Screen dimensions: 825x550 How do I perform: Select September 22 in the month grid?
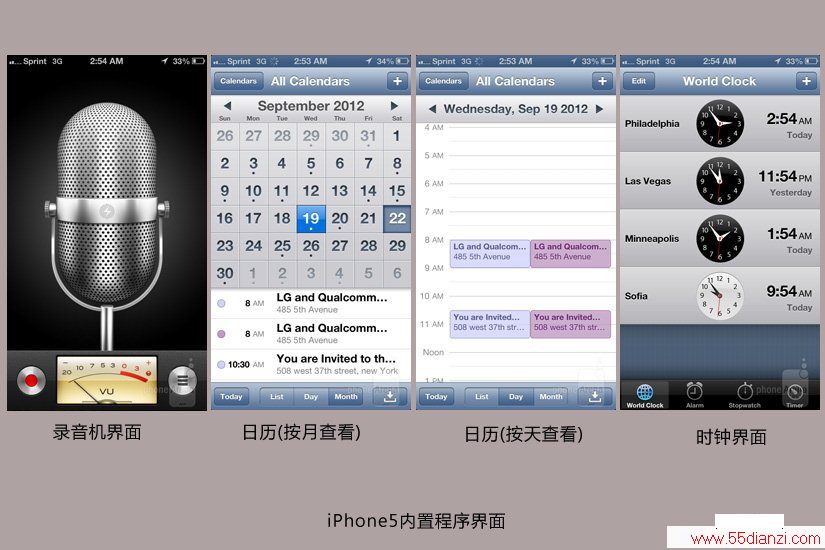click(x=397, y=218)
